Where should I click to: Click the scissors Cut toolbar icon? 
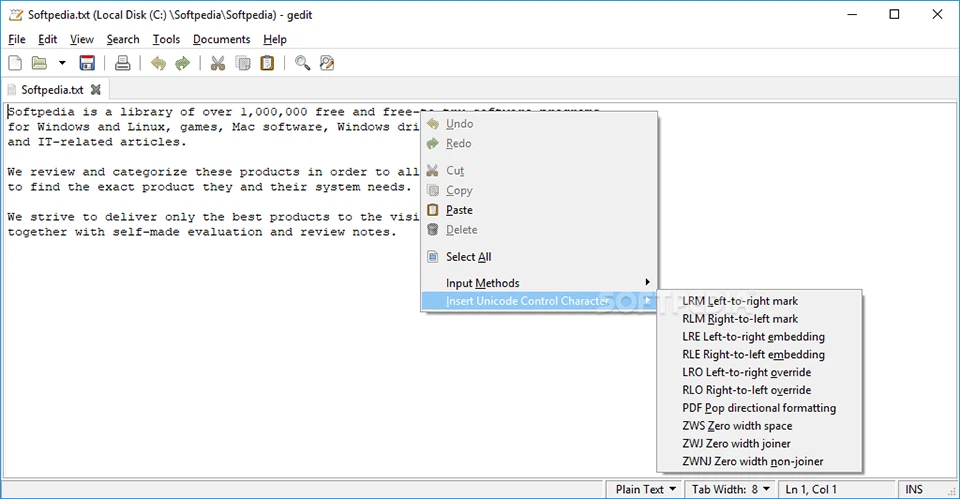[217, 63]
